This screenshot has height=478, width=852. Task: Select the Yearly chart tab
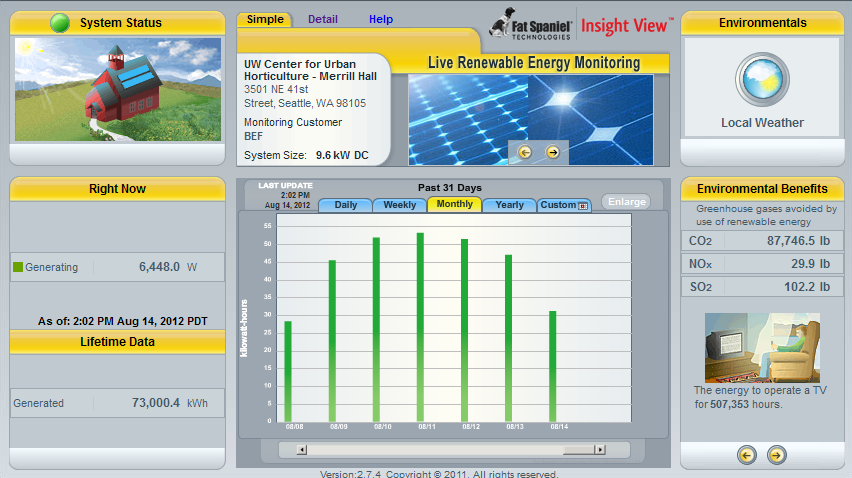tap(509, 205)
